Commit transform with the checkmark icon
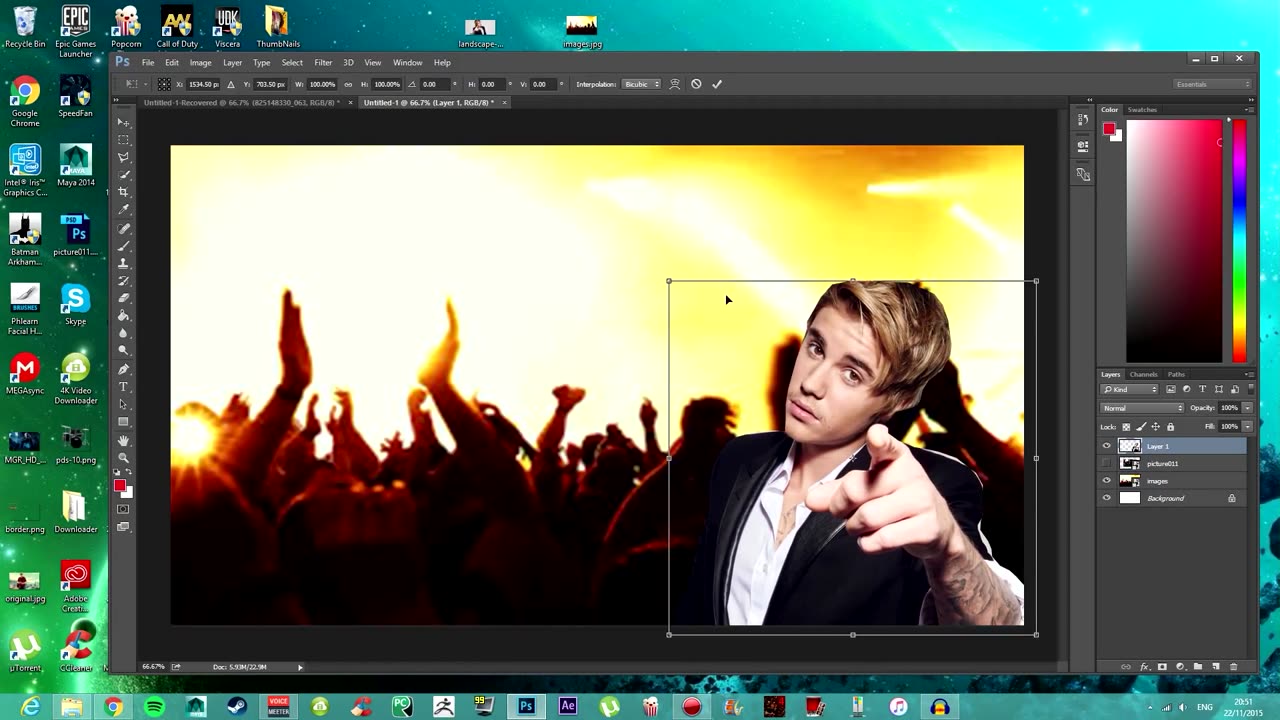1280x720 pixels. [717, 84]
